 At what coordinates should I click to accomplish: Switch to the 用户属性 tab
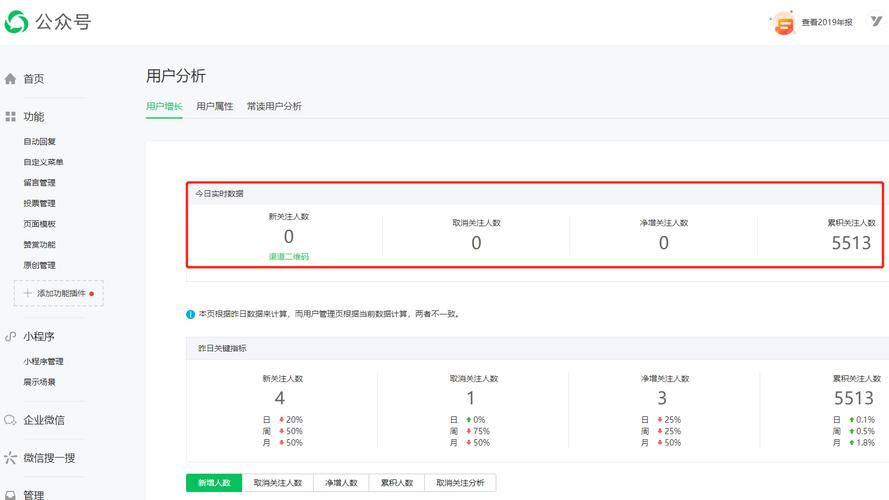215,106
